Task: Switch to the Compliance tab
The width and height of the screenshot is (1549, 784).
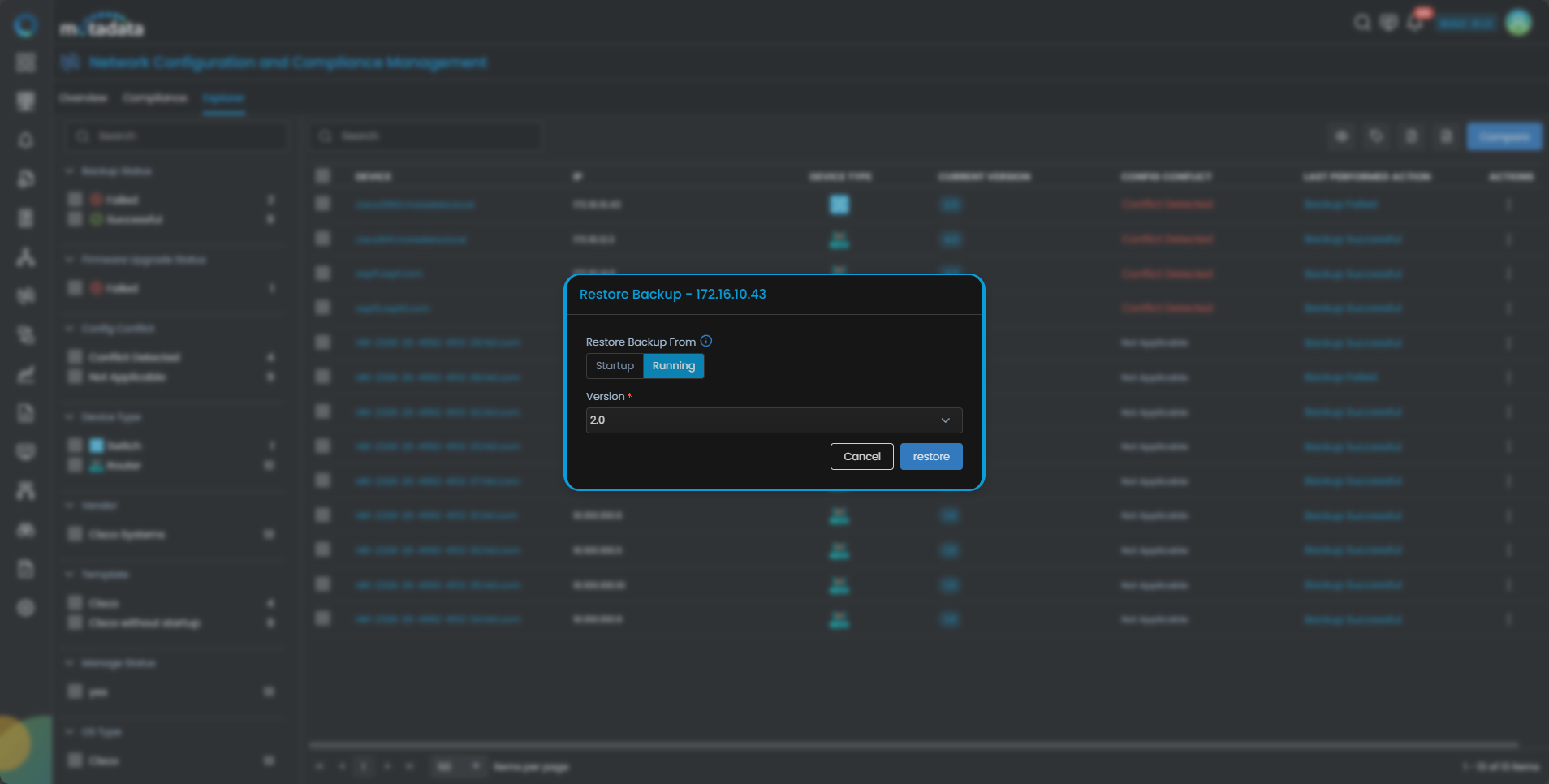Action: click(x=154, y=98)
